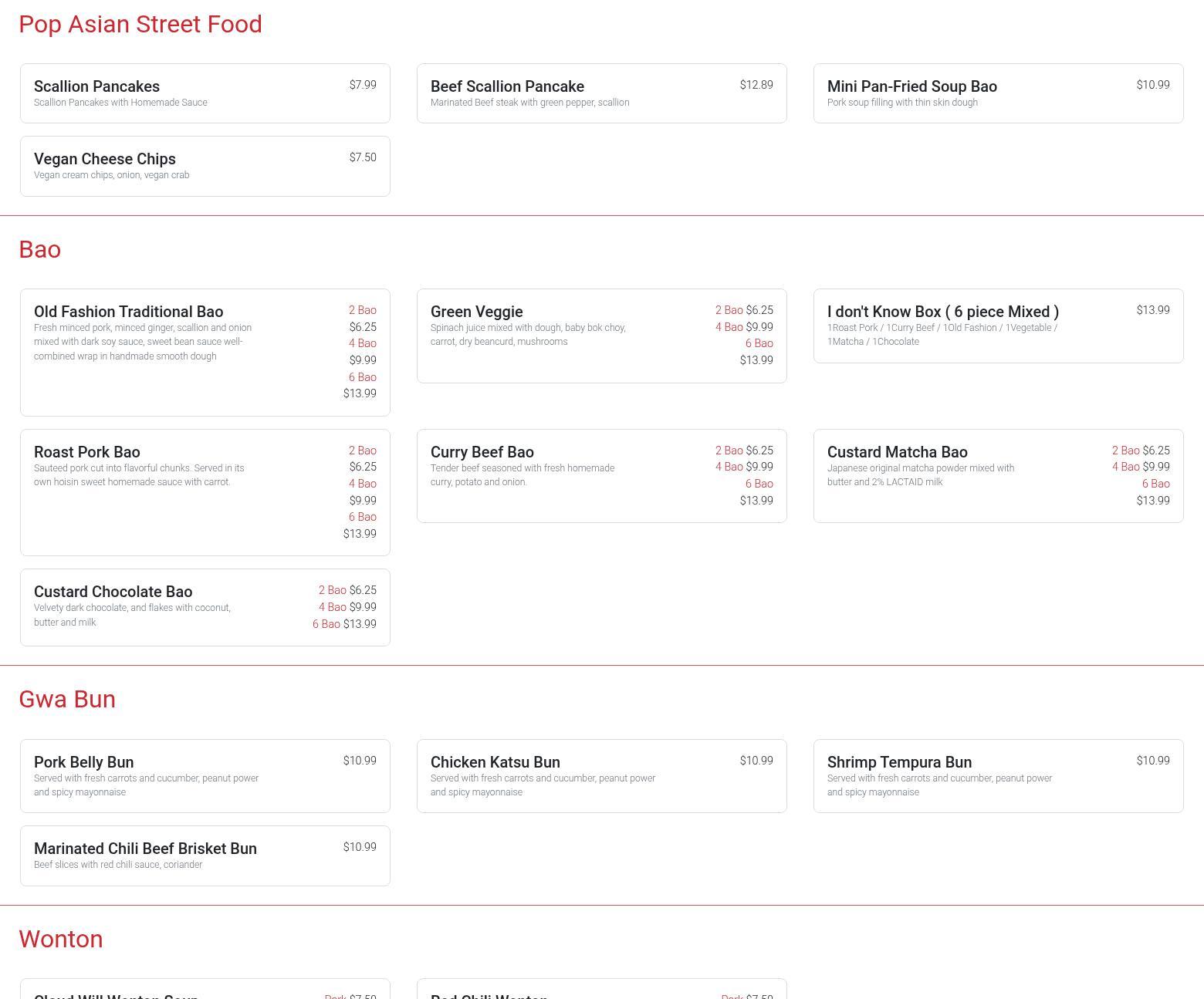Select the Roast Pork Bao title
Image resolution: width=1204 pixels, height=999 pixels.
click(87, 452)
